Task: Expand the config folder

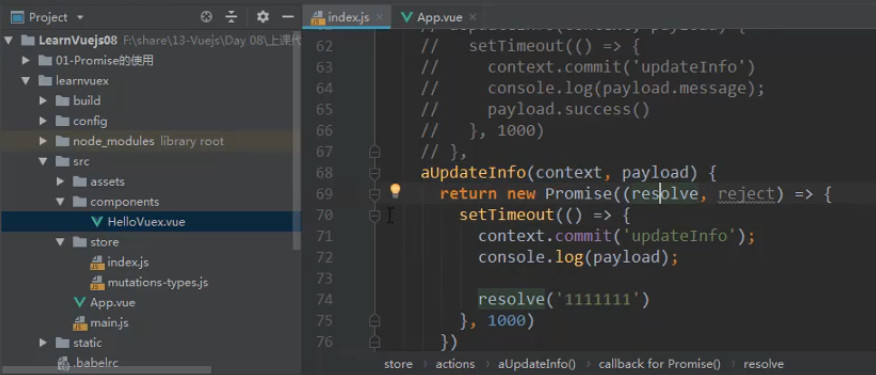Action: (x=42, y=121)
